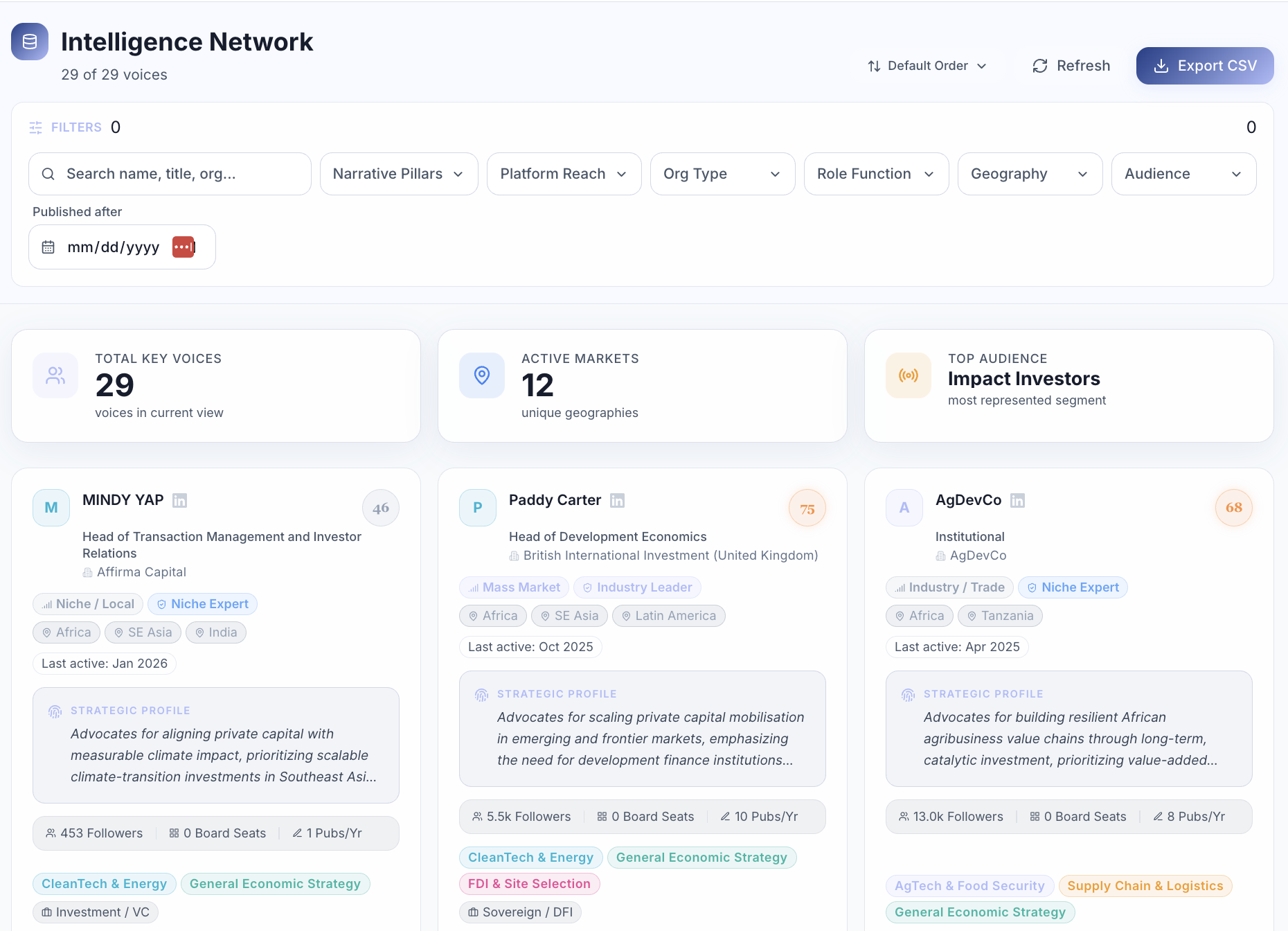
Task: Click the Industry Leader badge
Action: point(638,587)
